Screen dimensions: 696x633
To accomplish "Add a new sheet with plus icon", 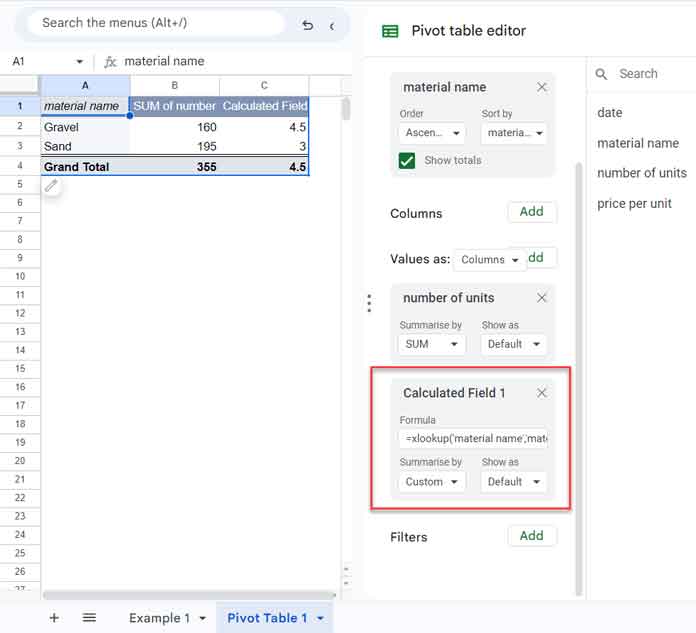I will 54,617.
